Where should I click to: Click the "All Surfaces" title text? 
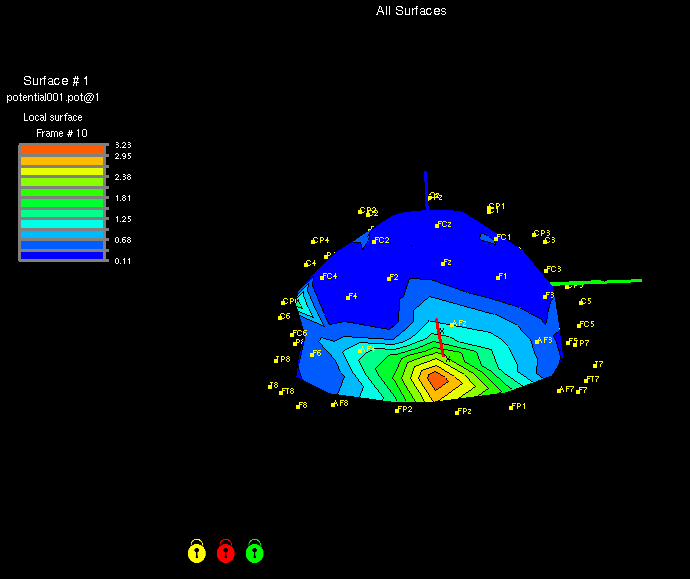coord(411,11)
